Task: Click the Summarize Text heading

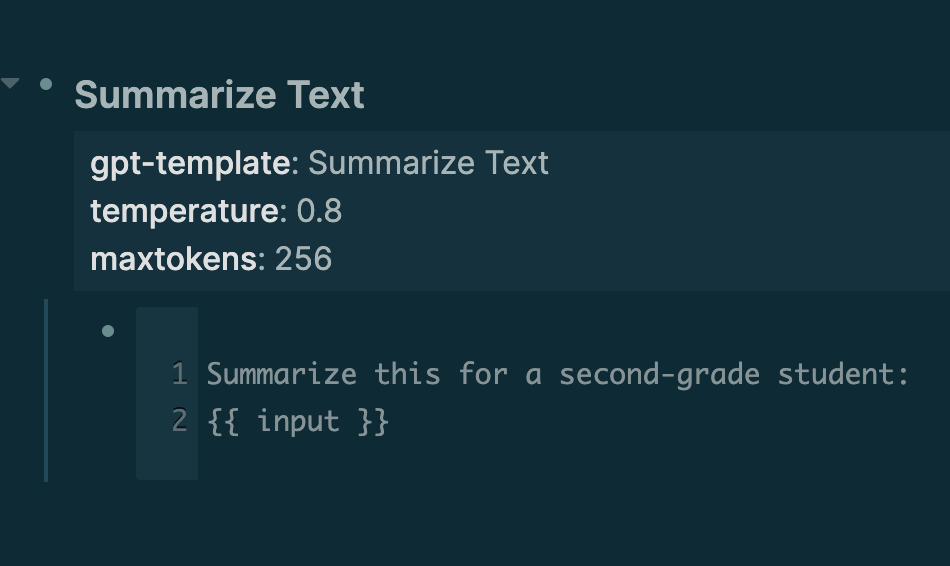Action: coord(219,95)
